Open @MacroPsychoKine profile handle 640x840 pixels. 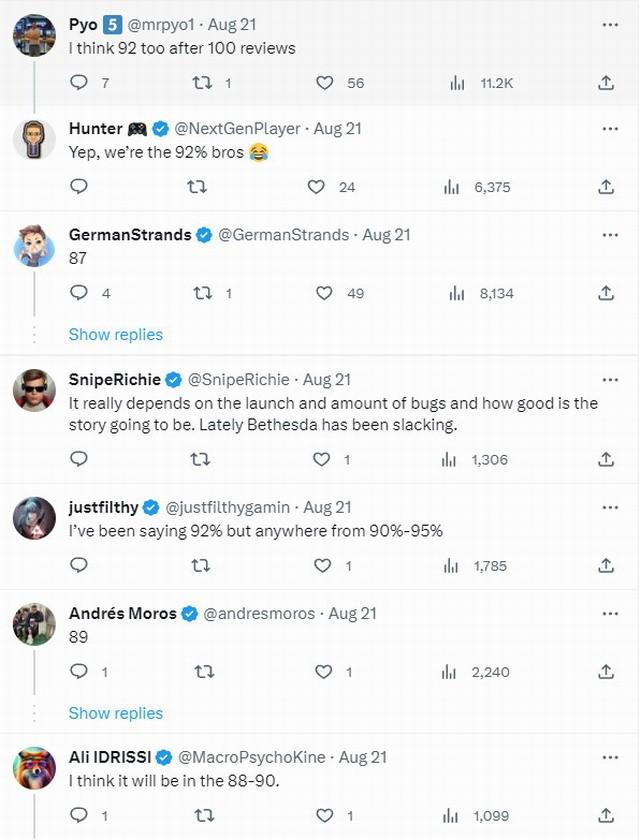pyautogui.click(x=251, y=757)
